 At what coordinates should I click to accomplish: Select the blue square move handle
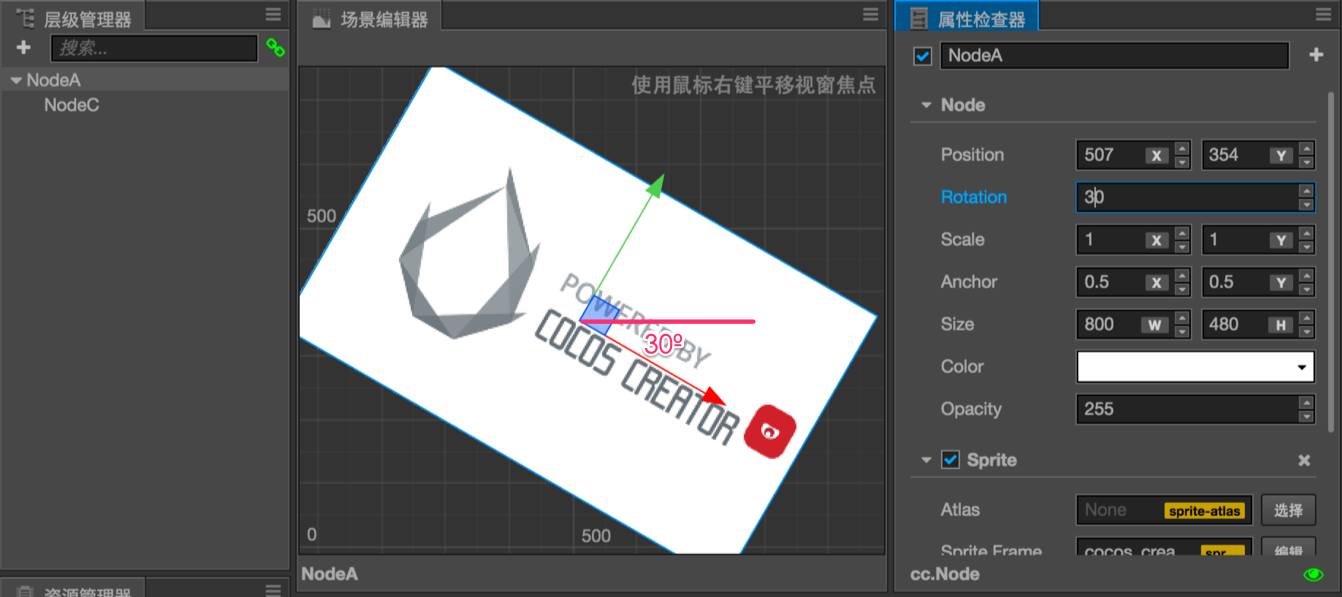[x=598, y=314]
